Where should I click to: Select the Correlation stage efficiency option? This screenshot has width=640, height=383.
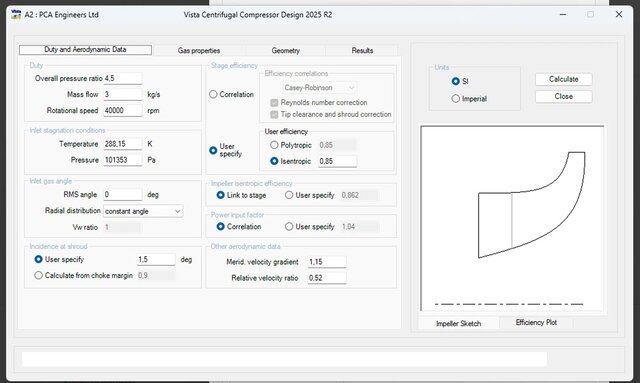(213, 94)
